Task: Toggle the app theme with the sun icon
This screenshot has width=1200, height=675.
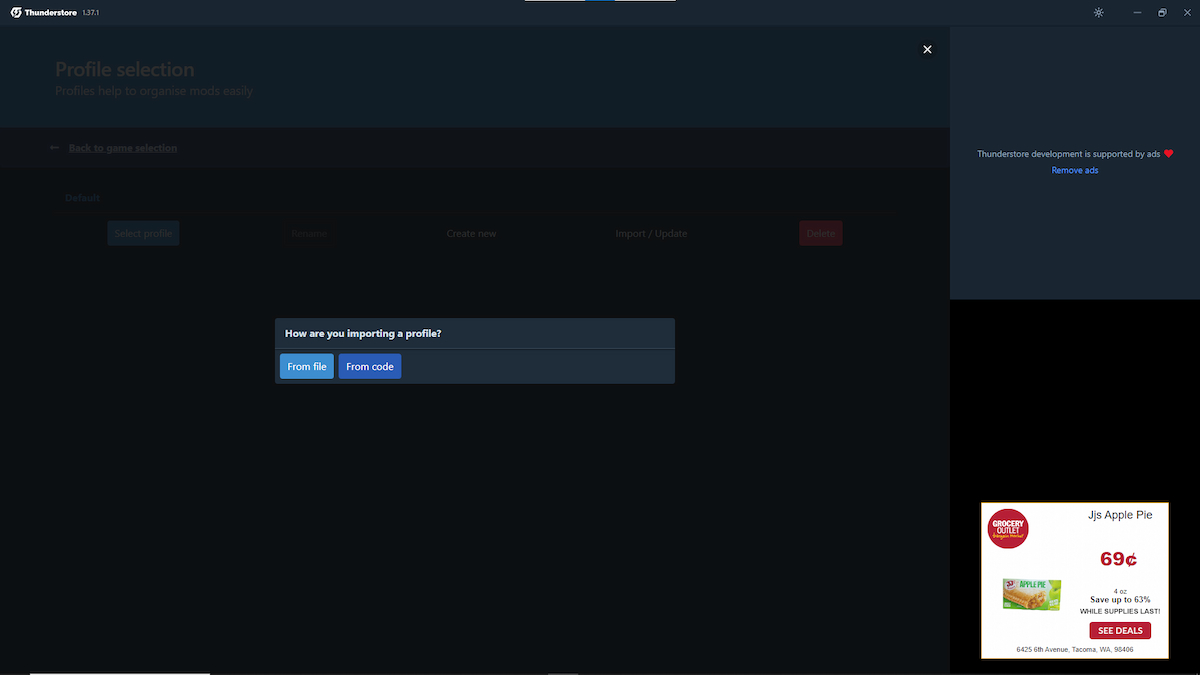Action: tap(1098, 12)
